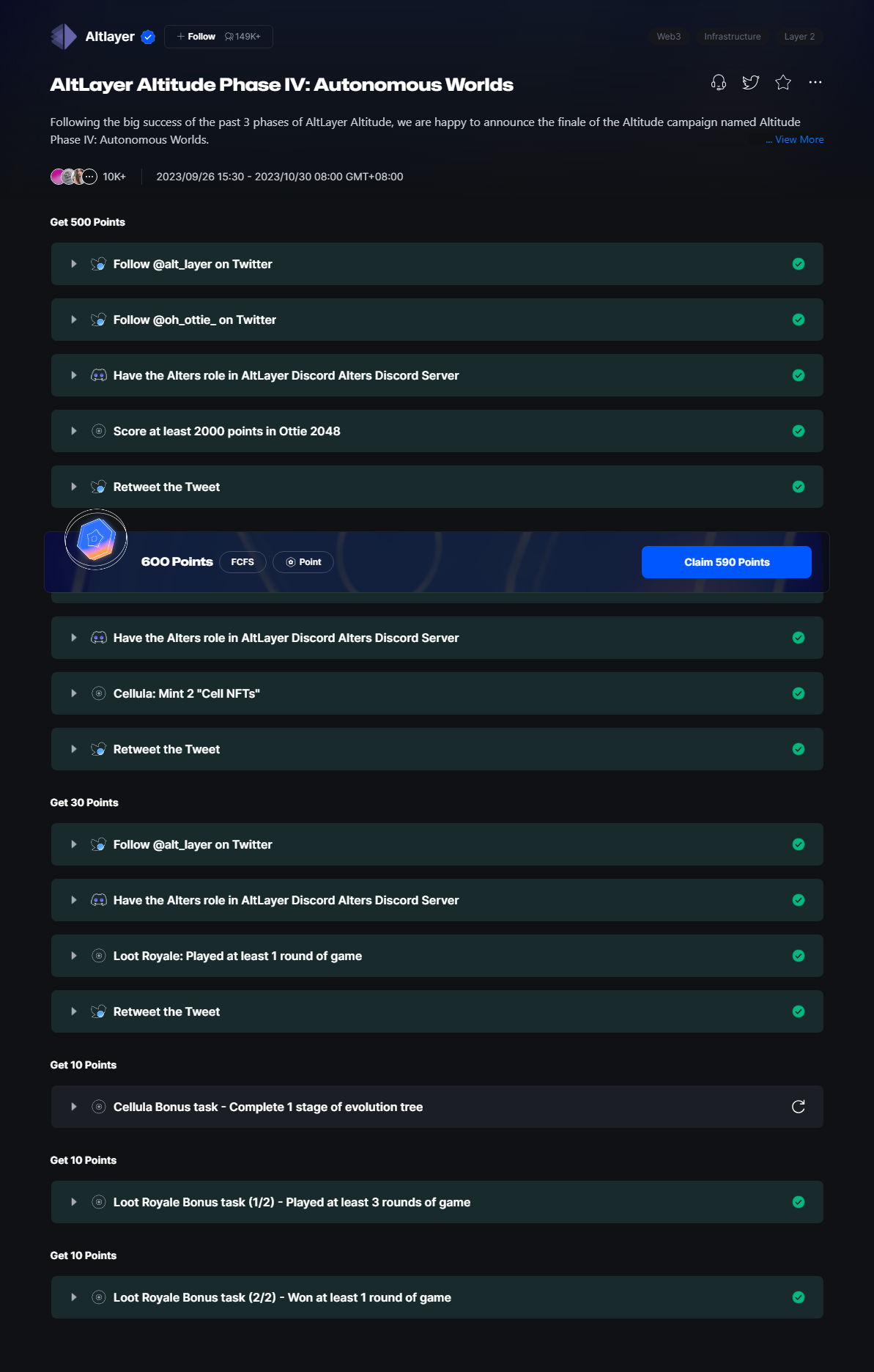Open the three-dots more options menu
This screenshot has width=874, height=1372.
click(815, 82)
